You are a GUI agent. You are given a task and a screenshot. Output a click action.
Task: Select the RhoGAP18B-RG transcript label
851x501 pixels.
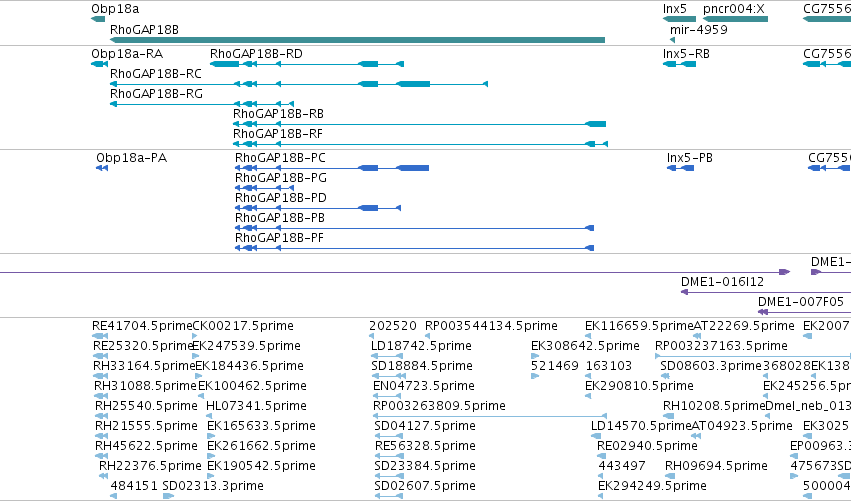(156, 94)
